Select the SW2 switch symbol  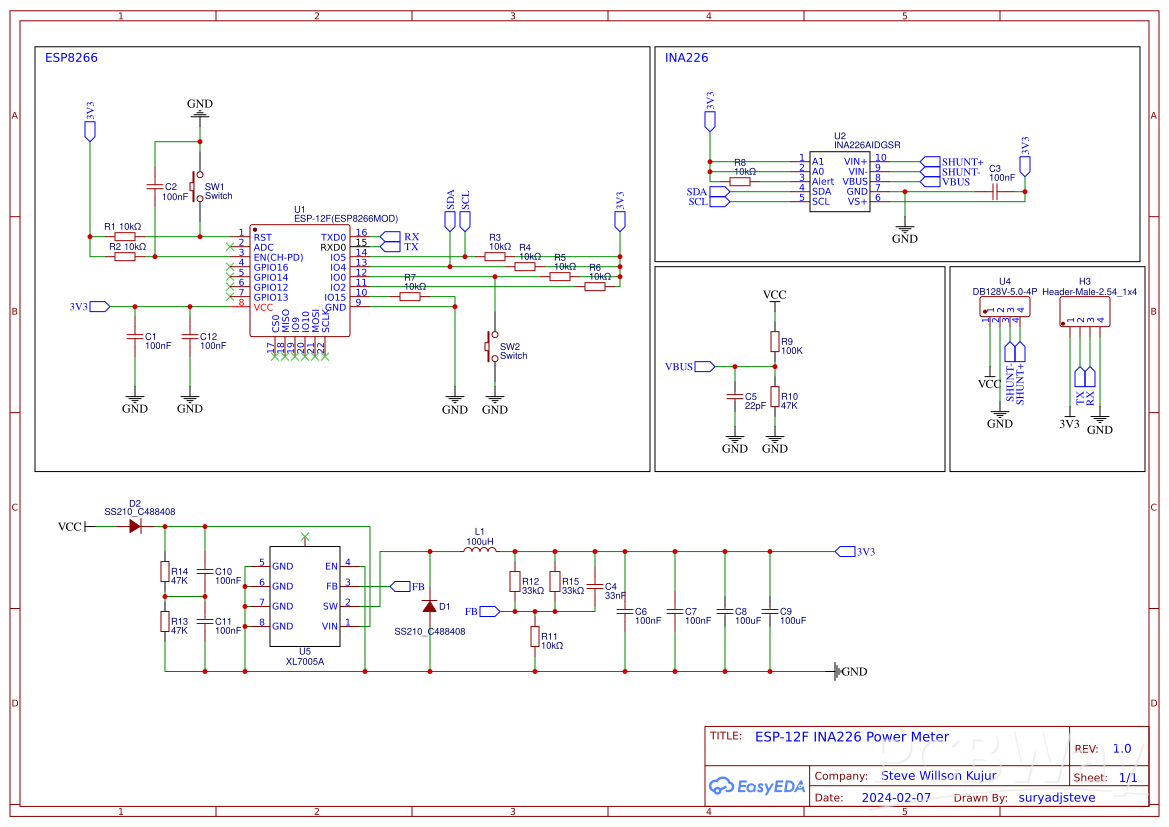pyautogui.click(x=493, y=346)
